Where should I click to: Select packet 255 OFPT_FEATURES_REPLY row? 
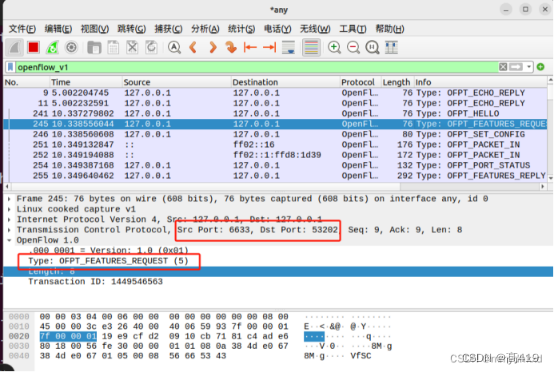tap(275, 176)
